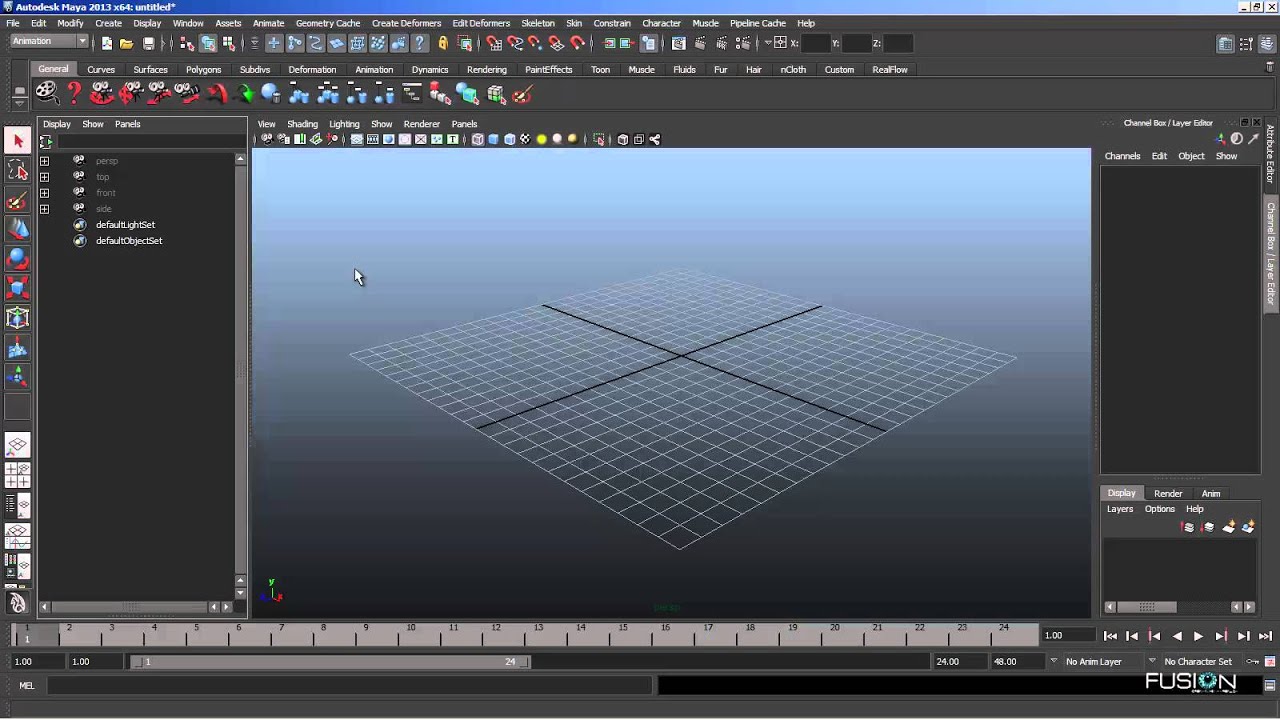
Task: Toggle Snap to grids magnet icon
Action: pos(494,43)
